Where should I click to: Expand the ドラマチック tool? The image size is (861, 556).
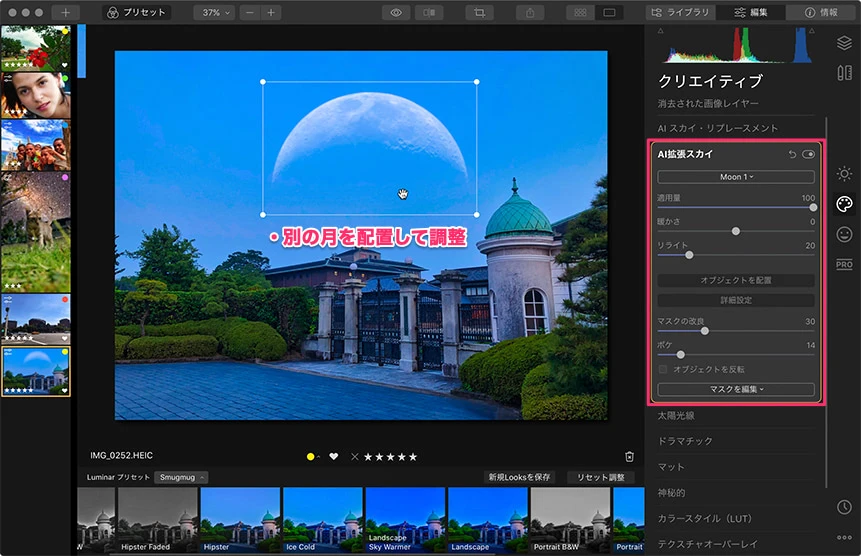point(685,441)
